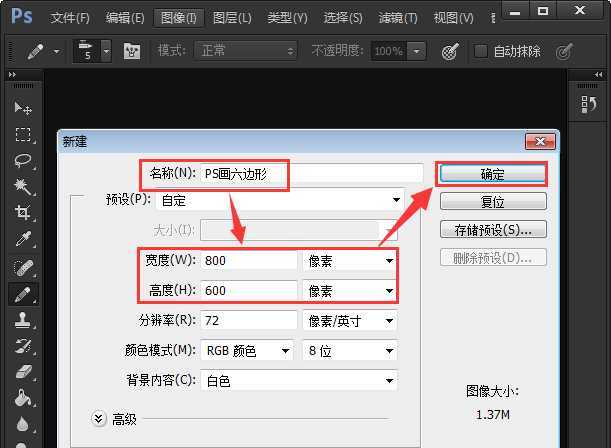
Task: Open the resolution unit 像素/英寸 dropdown
Action: (x=350, y=321)
